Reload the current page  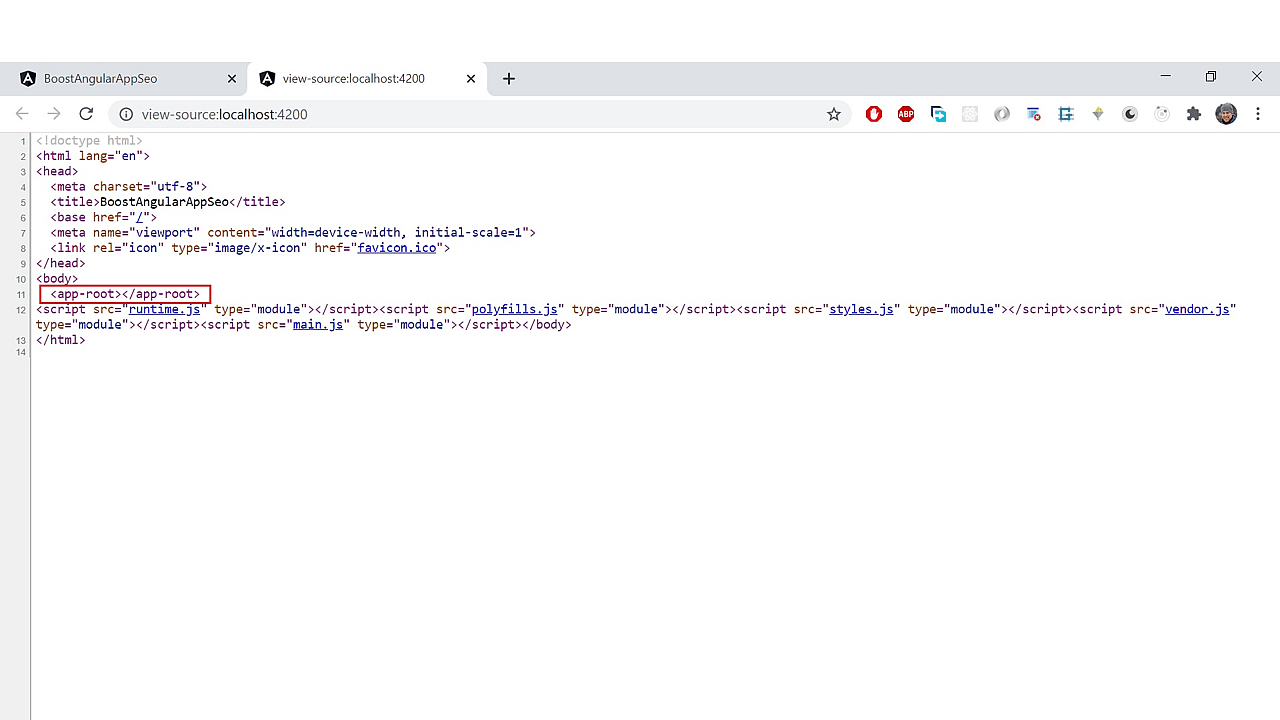point(86,114)
